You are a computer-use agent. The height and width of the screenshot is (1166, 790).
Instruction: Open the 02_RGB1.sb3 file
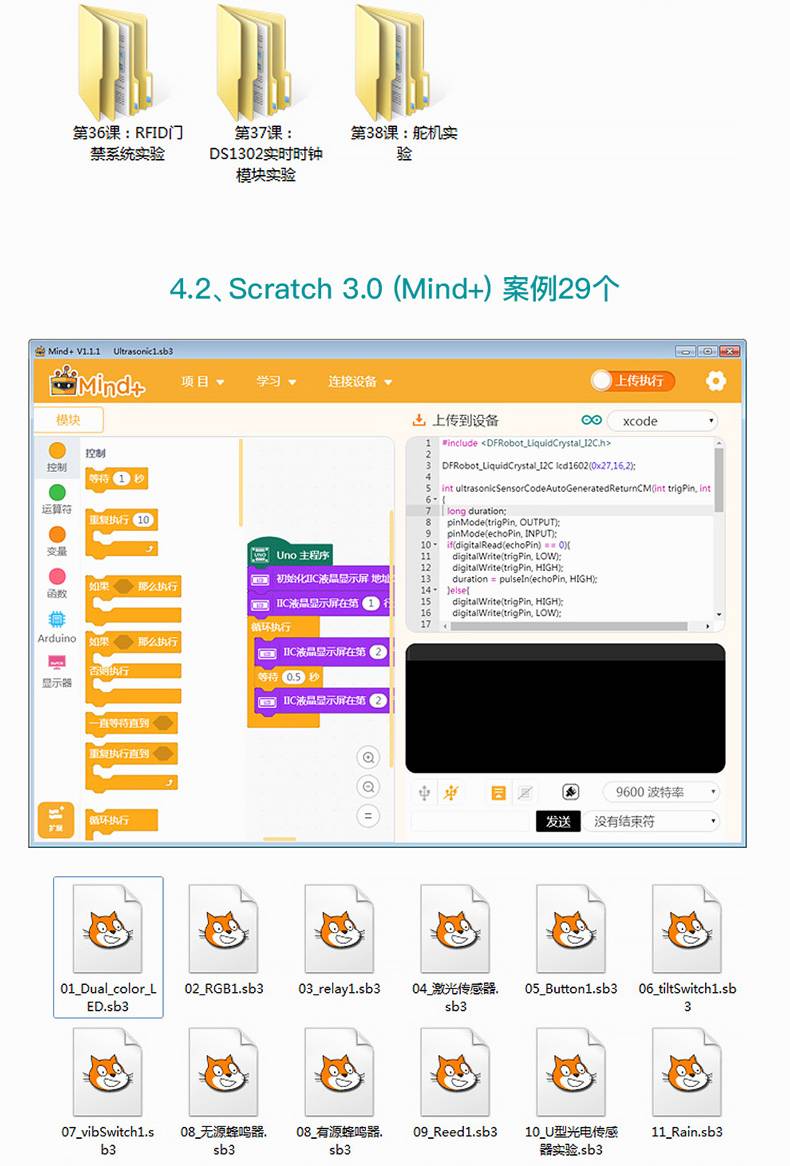click(x=224, y=939)
